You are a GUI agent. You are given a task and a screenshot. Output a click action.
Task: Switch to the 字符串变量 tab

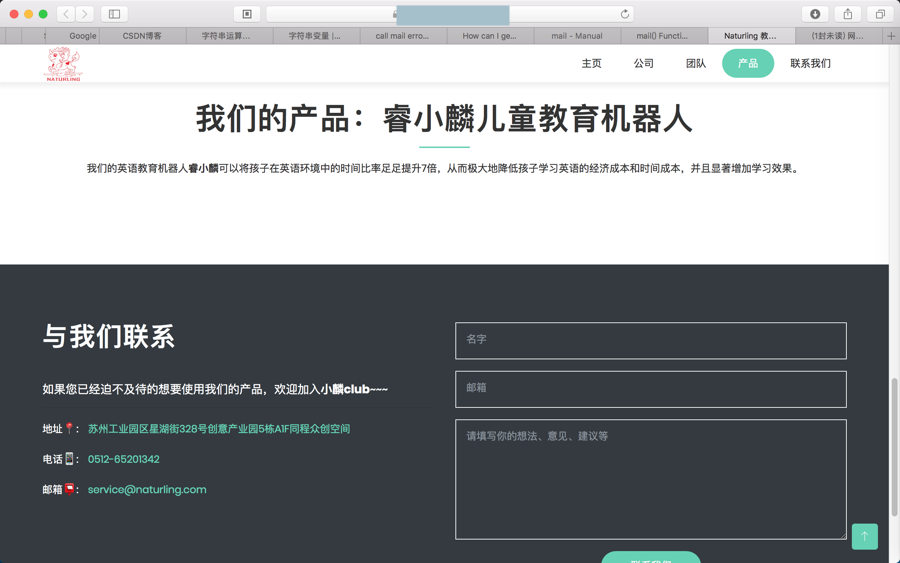click(x=315, y=36)
